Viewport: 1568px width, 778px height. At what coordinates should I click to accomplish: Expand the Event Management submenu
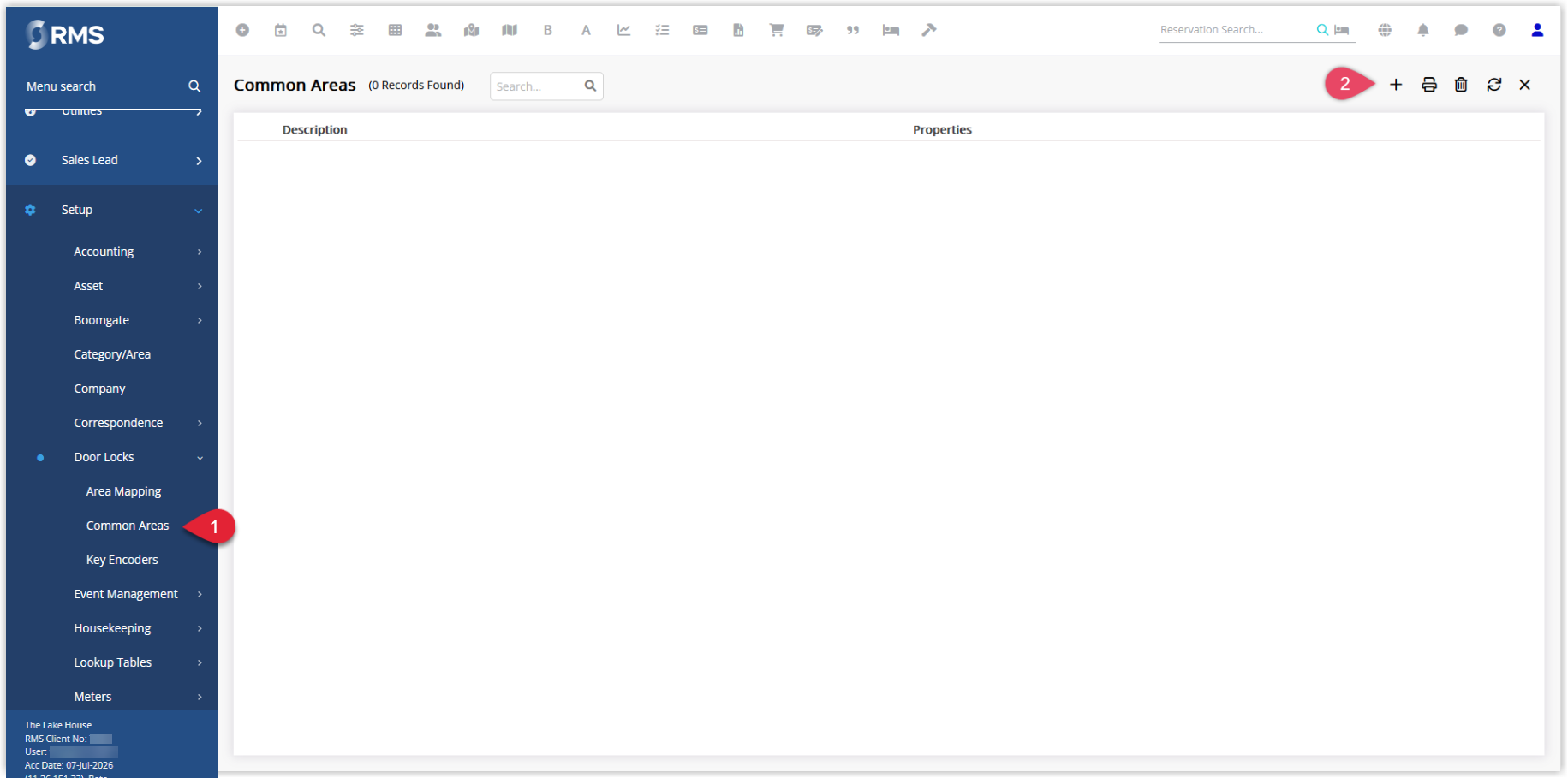(112, 594)
